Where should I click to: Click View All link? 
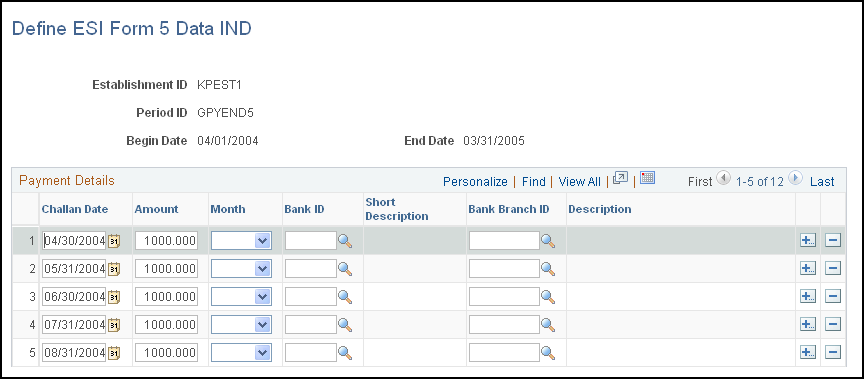coord(579,182)
